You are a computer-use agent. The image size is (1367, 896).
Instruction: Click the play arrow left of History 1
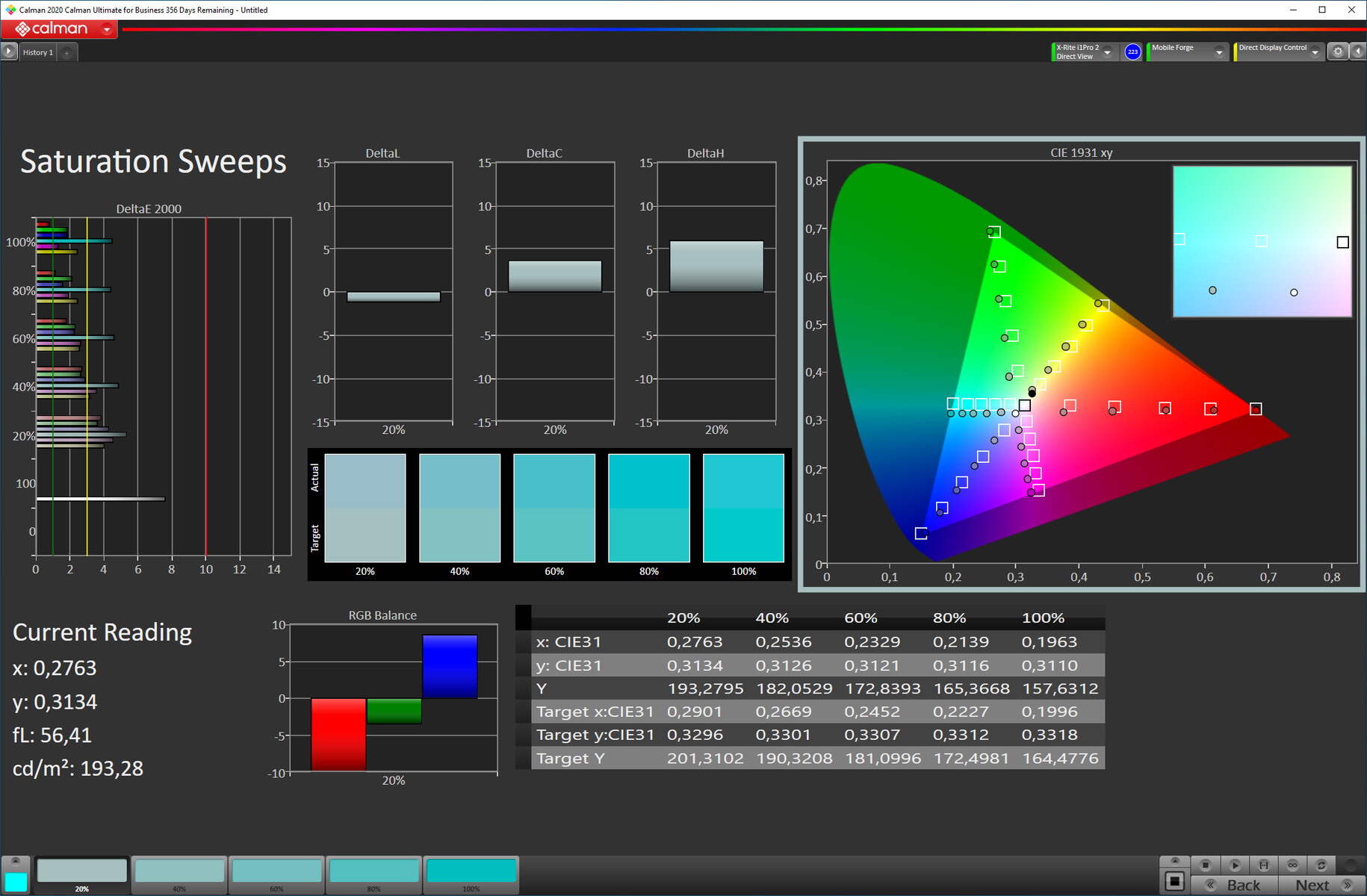point(8,52)
